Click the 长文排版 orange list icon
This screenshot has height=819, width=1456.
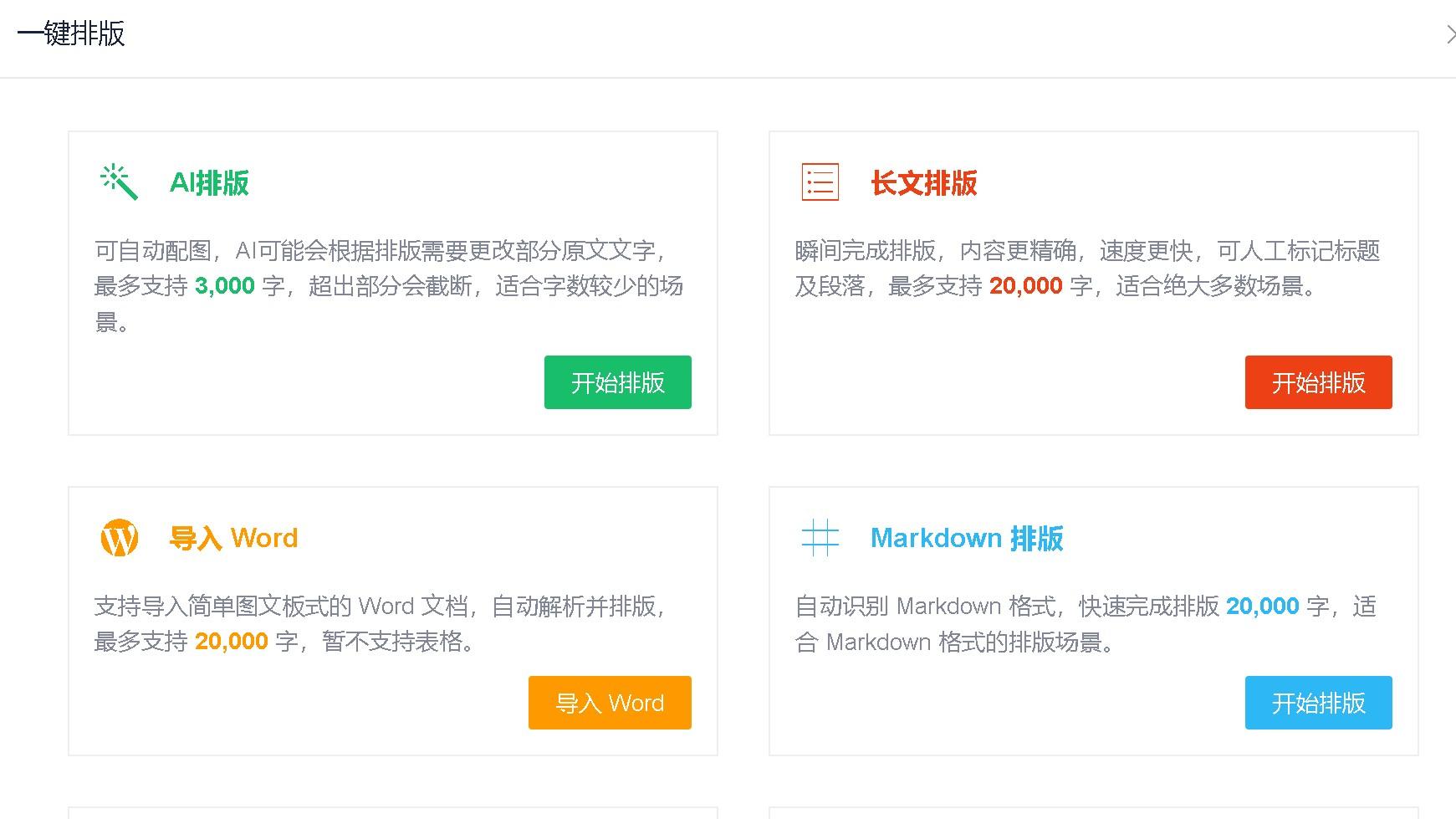[819, 182]
